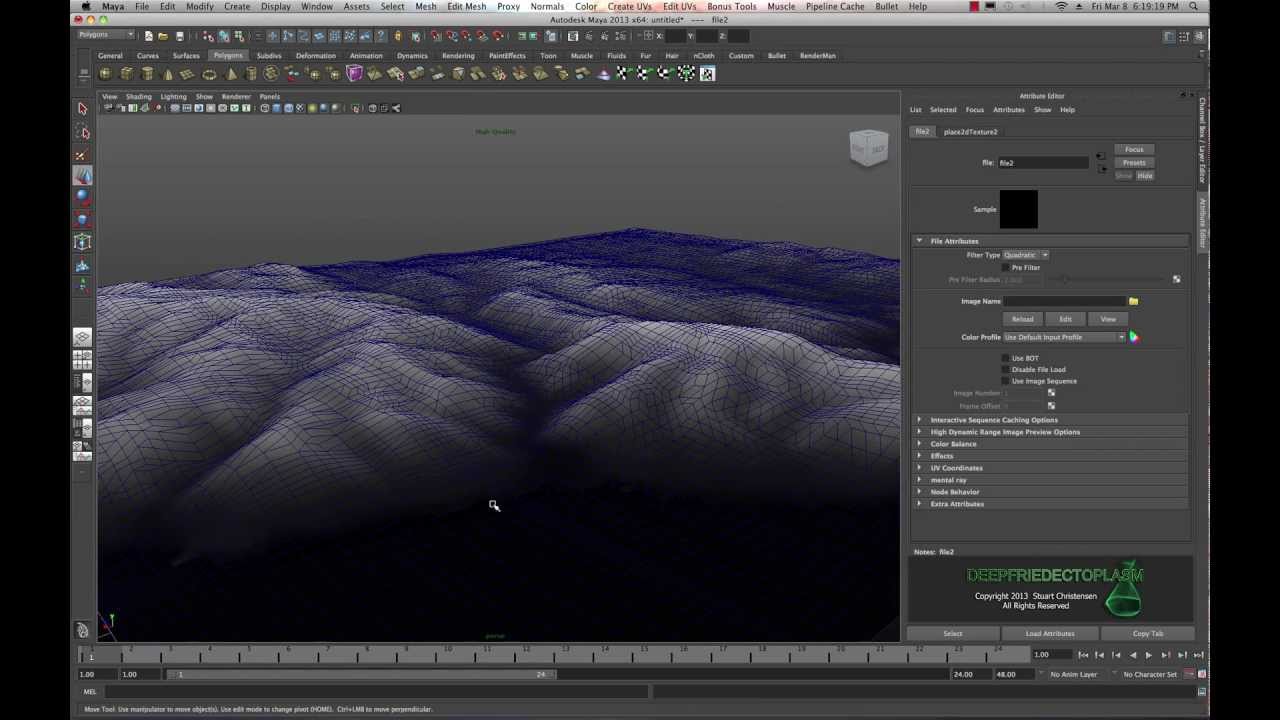
Task: Click the purple cube shelf icon
Action: (x=354, y=73)
